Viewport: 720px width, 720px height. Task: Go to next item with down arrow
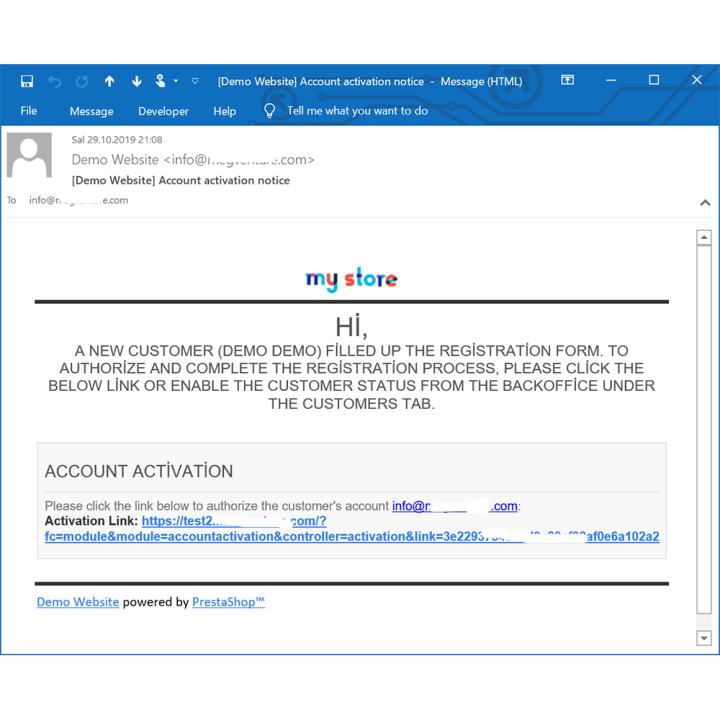136,81
